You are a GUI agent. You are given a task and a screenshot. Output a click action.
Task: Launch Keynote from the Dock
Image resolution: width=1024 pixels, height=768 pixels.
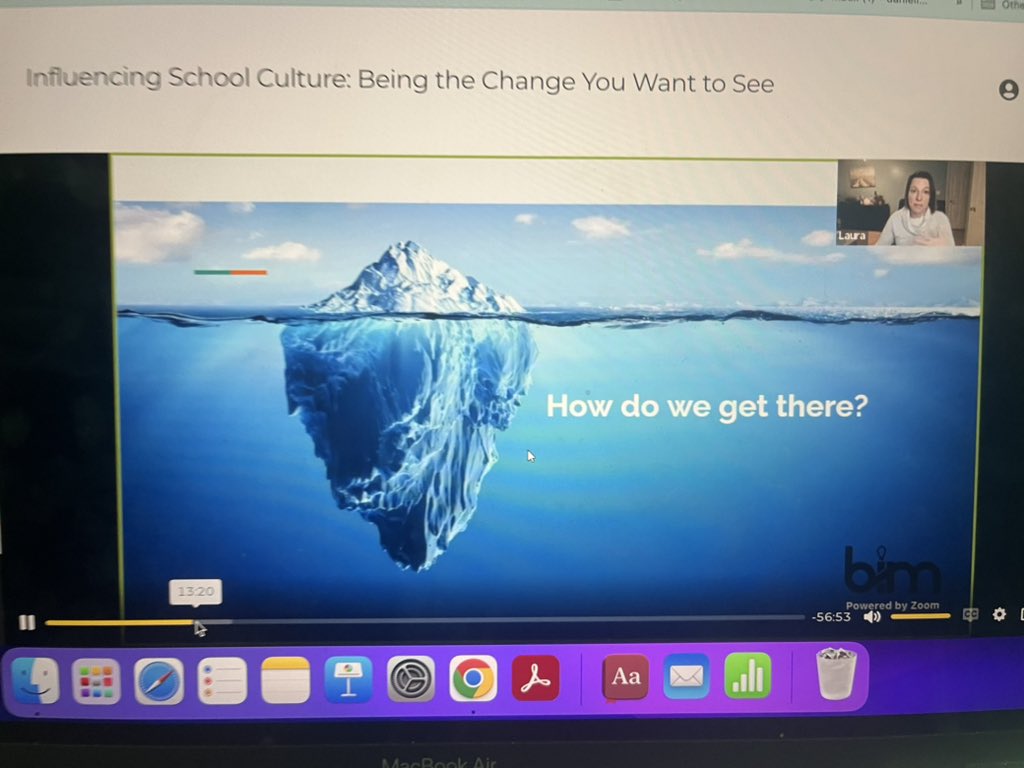coord(348,679)
